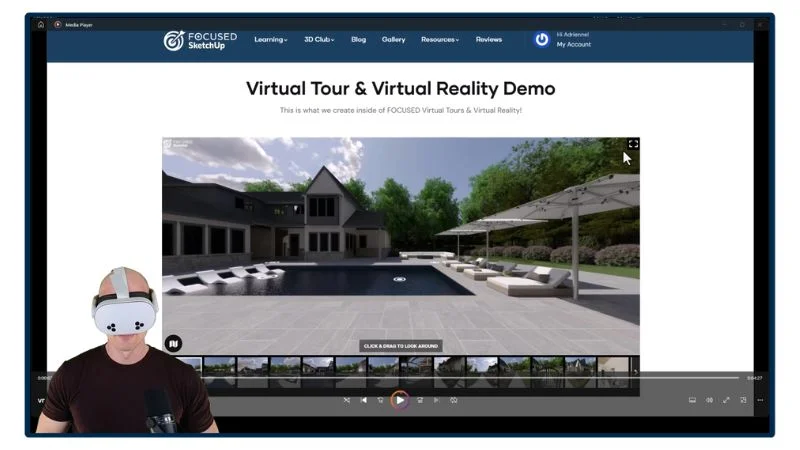Click the Media Player app icon in title bar
The width and height of the screenshot is (800, 450).
(x=58, y=24)
